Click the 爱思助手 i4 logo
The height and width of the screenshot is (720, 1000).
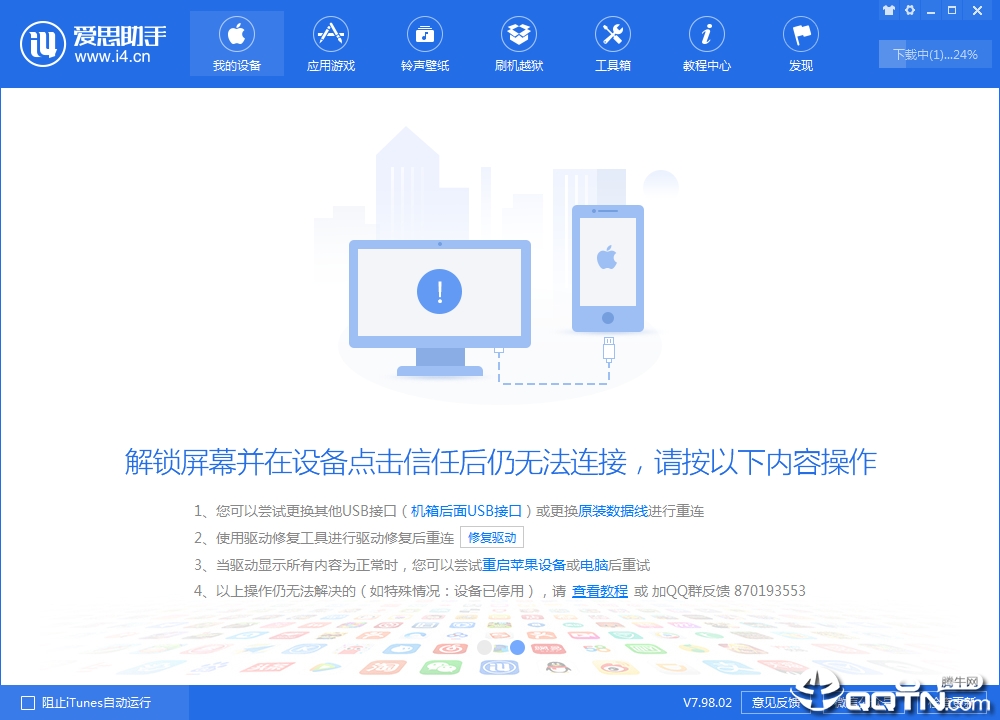92,43
